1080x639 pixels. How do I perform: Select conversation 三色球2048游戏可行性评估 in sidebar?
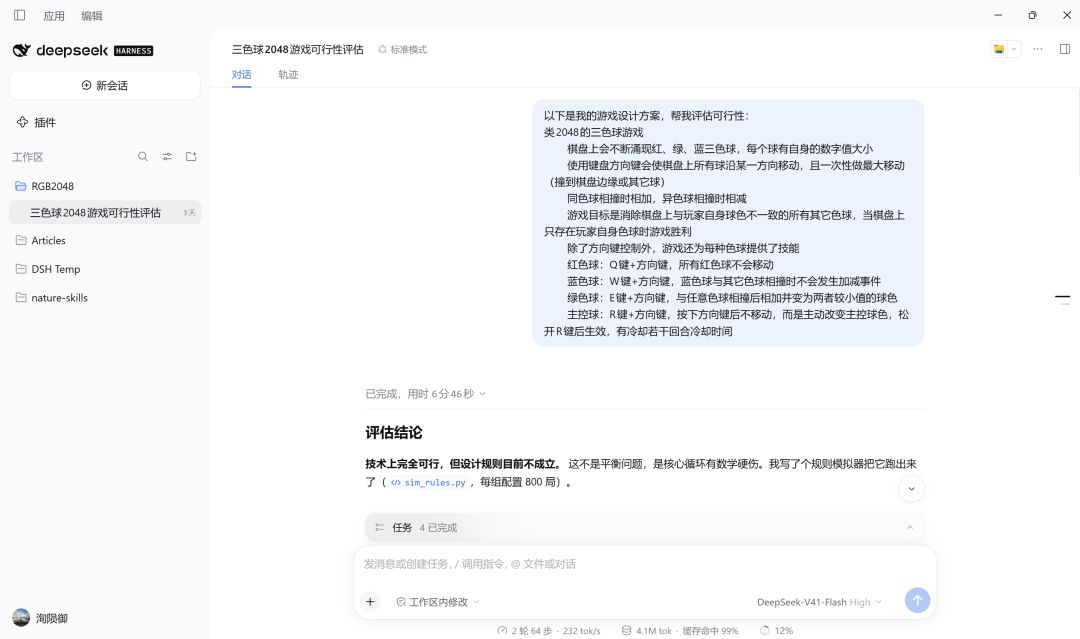tap(105, 213)
